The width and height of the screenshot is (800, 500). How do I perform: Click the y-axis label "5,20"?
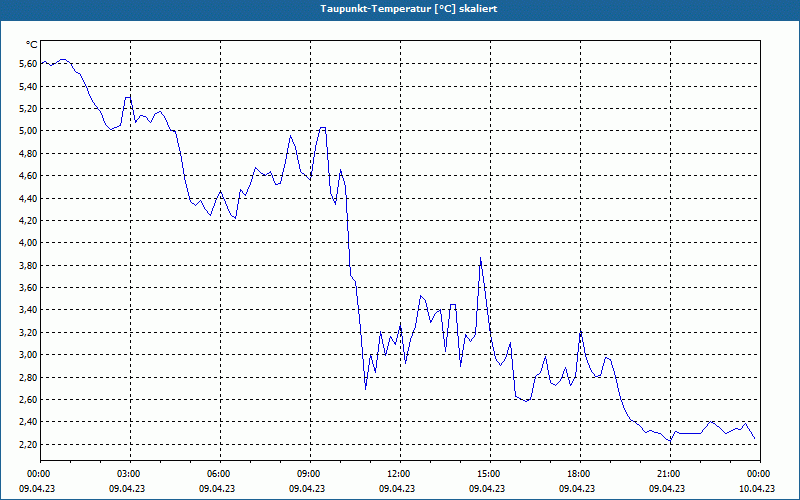(x=29, y=109)
